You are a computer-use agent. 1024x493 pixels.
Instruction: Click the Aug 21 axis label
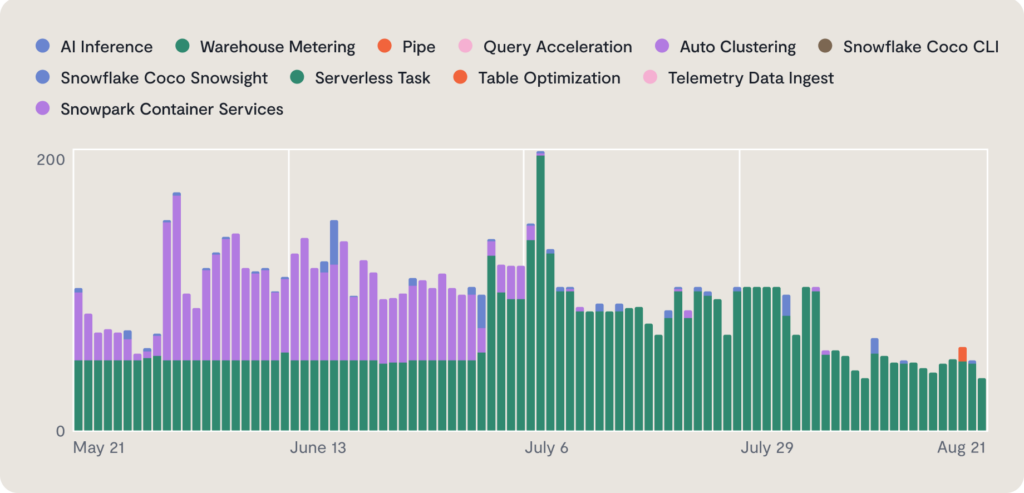coord(961,449)
